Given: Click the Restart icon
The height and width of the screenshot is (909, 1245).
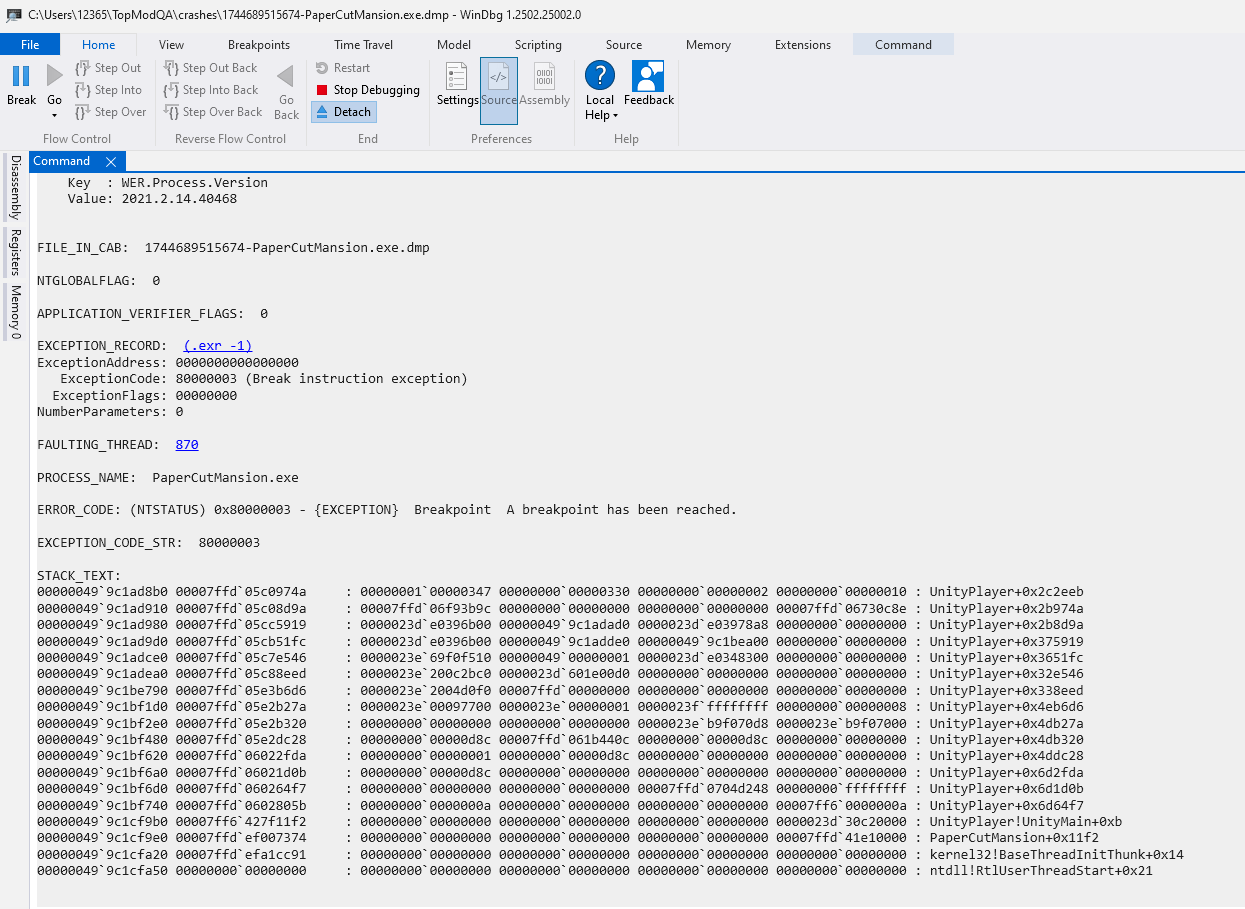Looking at the screenshot, I should click(x=322, y=68).
